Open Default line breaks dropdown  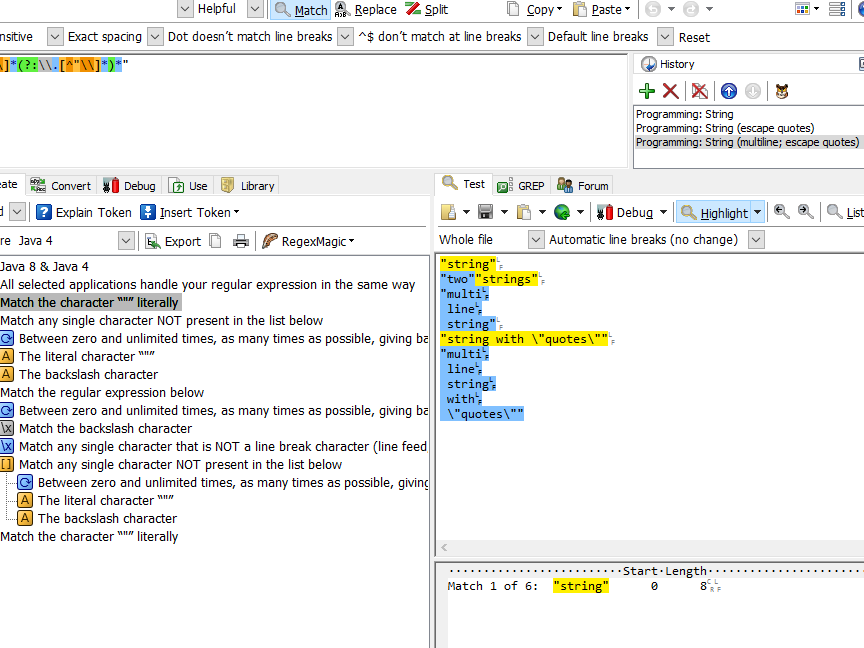coord(665,37)
